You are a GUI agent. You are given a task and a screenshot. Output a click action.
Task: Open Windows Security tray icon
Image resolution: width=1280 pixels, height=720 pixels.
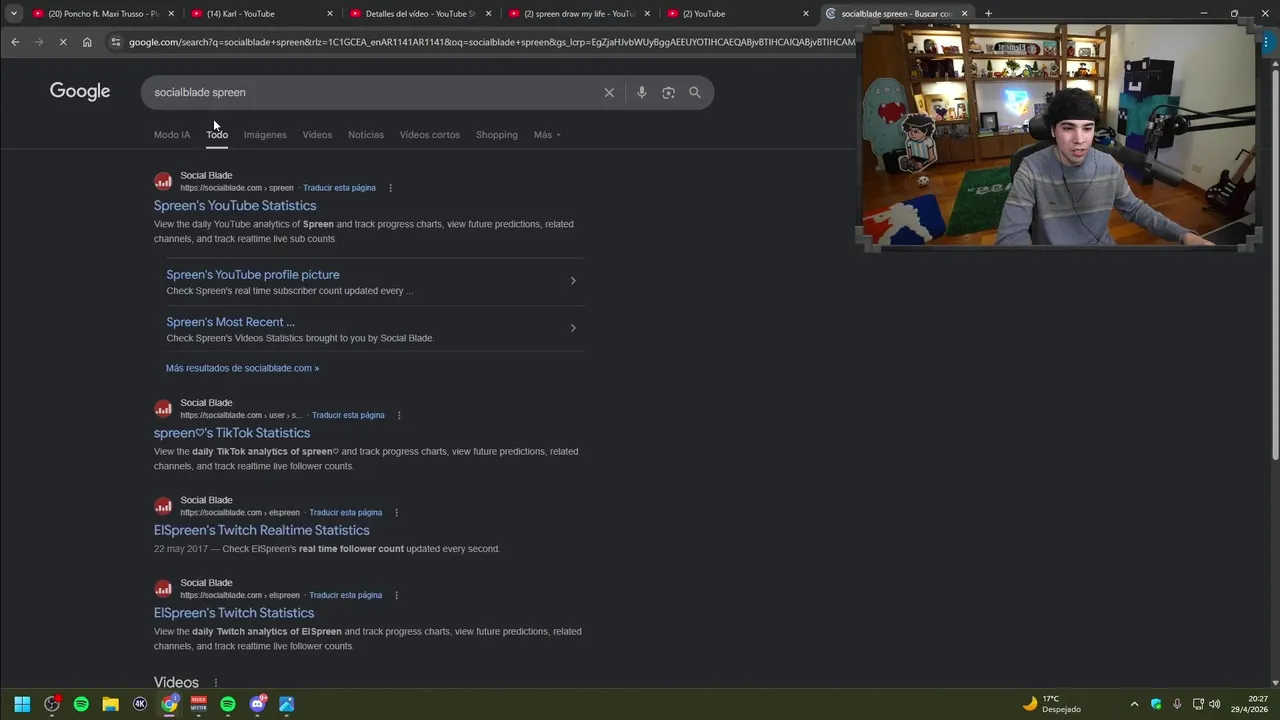point(1156,704)
